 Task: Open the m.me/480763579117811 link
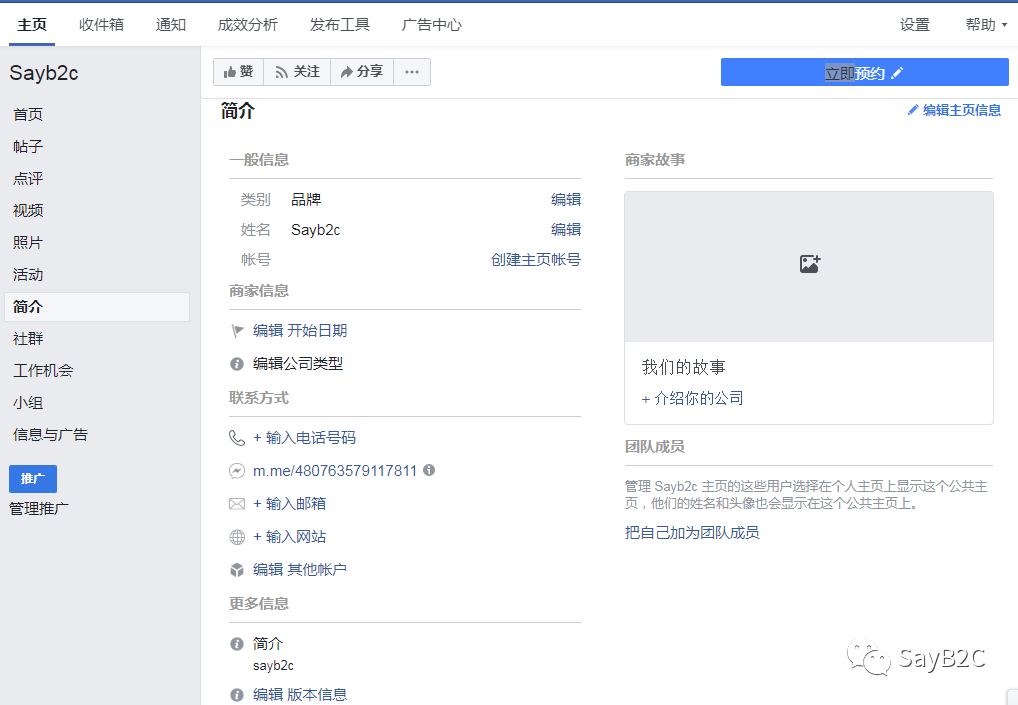click(x=334, y=471)
